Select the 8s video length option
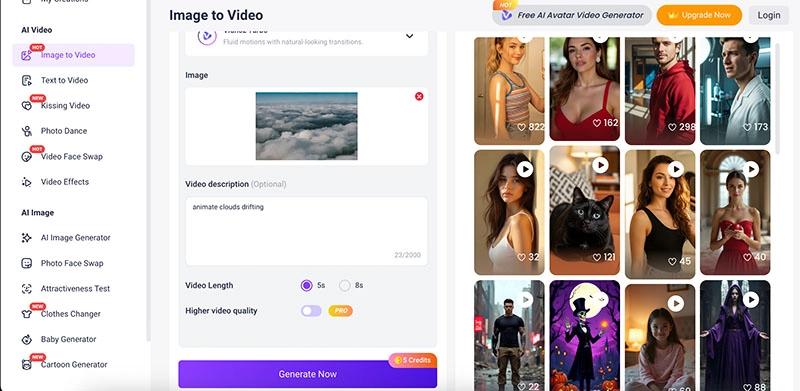The height and width of the screenshot is (391, 800). pos(345,285)
